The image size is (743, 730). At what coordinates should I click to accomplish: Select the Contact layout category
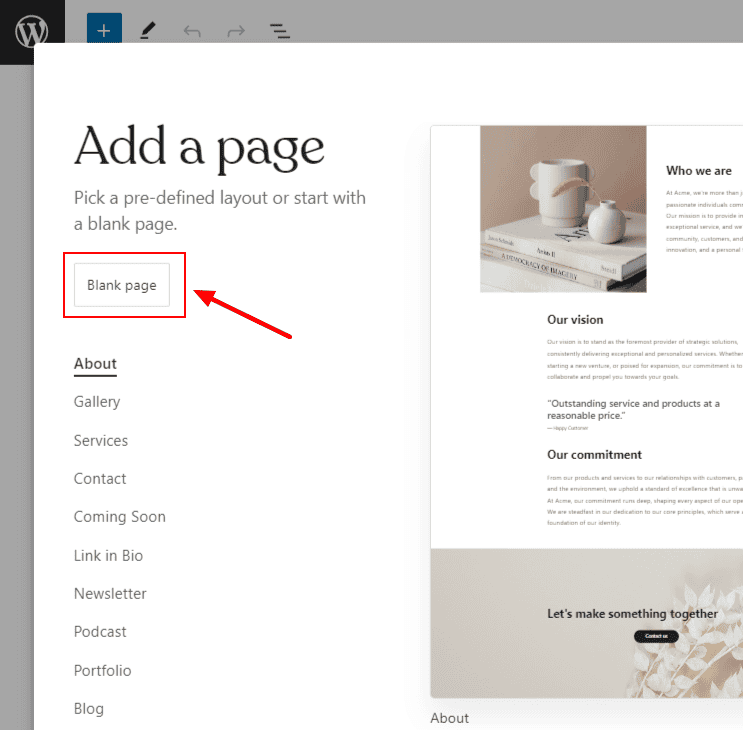point(100,478)
